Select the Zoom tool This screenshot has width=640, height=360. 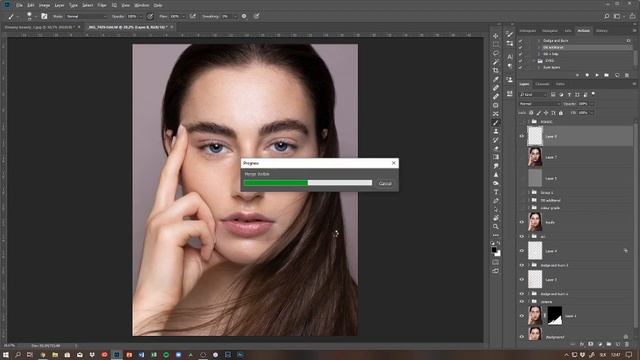[x=496, y=227]
